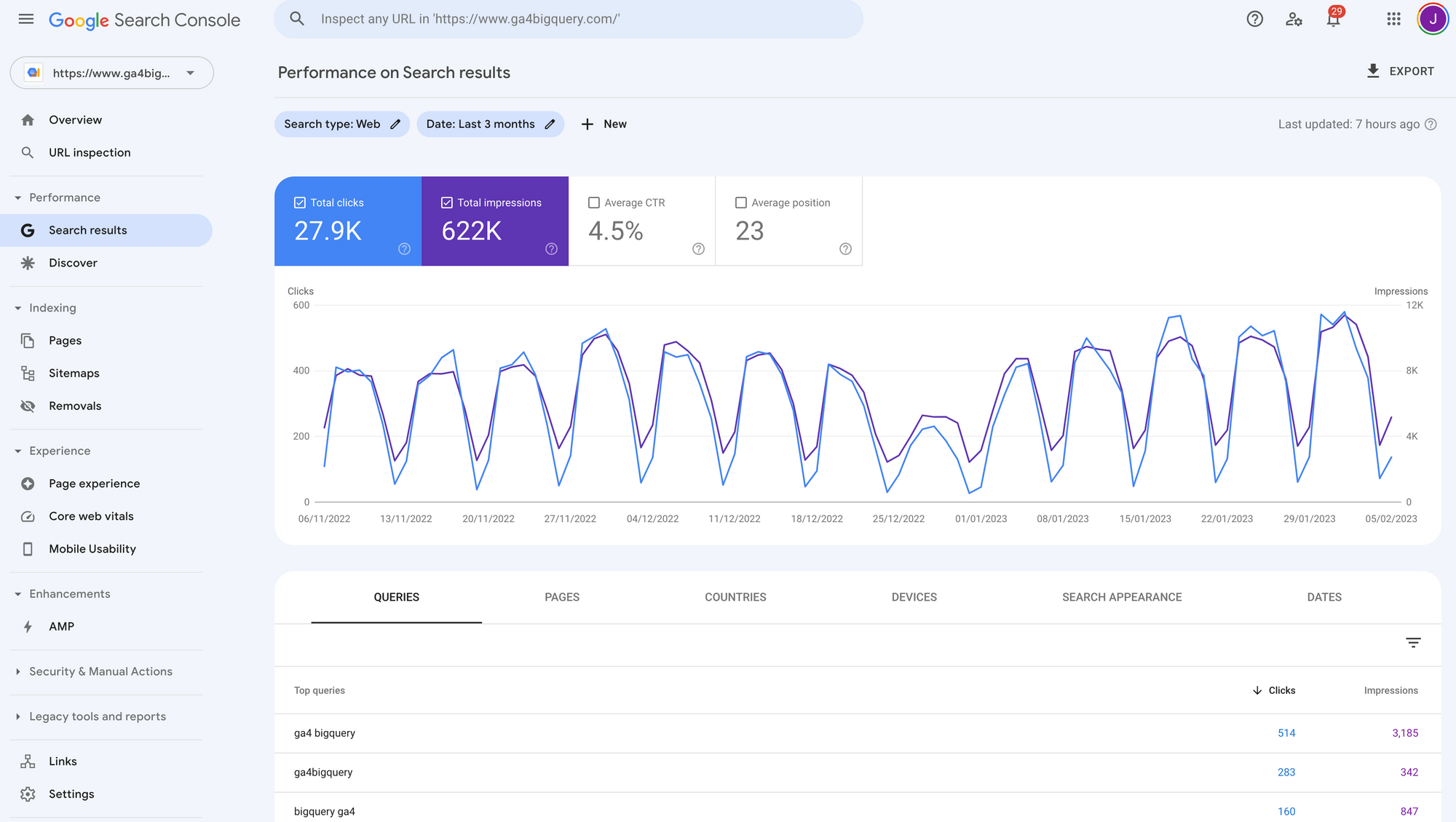Edit the Search type Web filter pencil
Viewport: 1456px width, 822px height.
click(395, 124)
